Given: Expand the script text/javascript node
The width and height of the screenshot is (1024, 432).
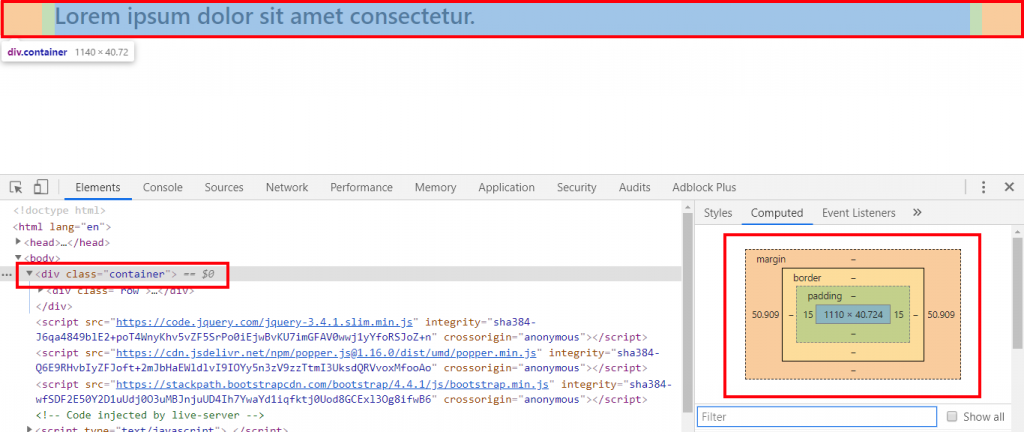Looking at the screenshot, I should [x=29, y=428].
